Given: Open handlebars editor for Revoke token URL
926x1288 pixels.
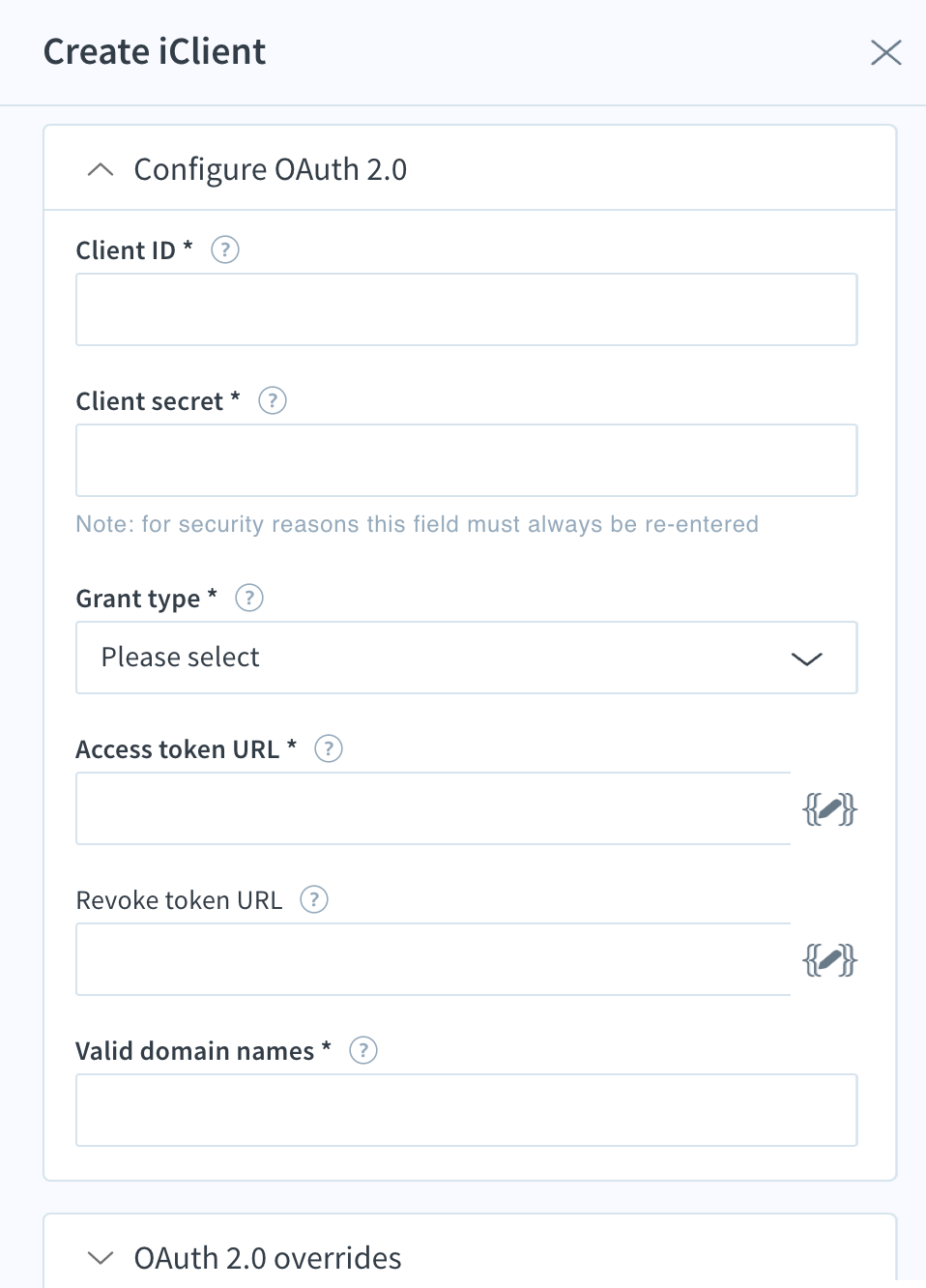Looking at the screenshot, I should coord(830,960).
